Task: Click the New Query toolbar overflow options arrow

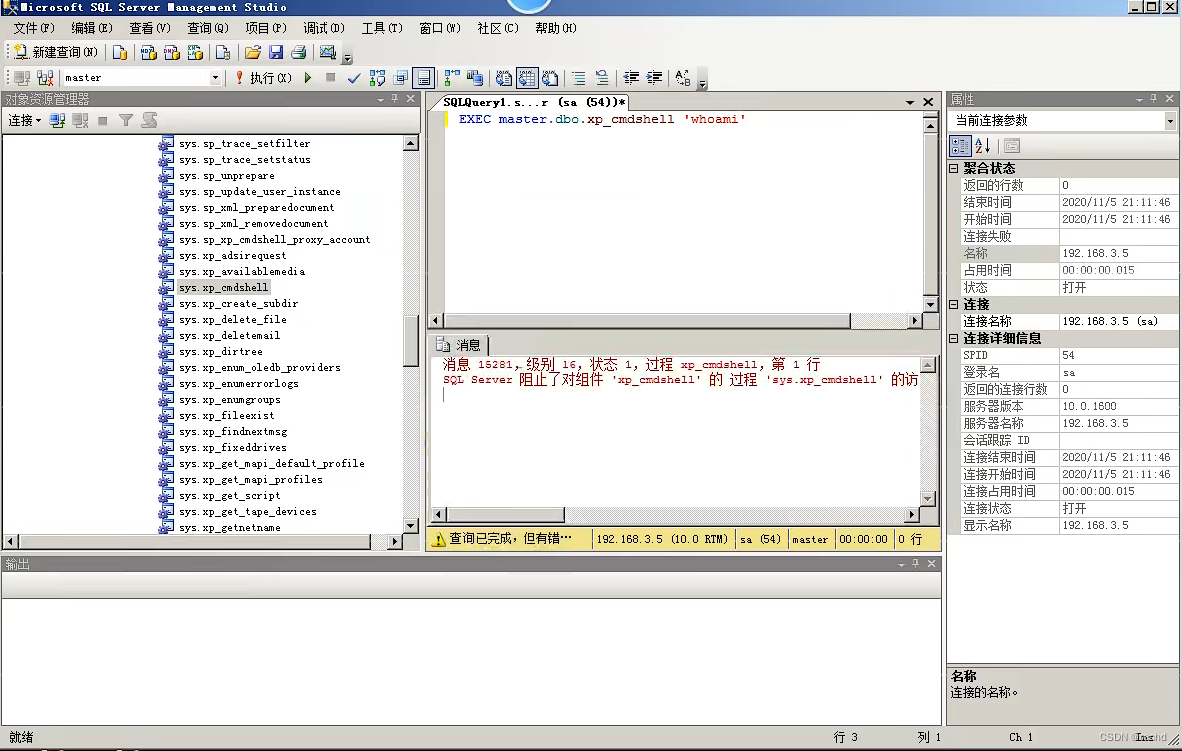Action: [348, 57]
